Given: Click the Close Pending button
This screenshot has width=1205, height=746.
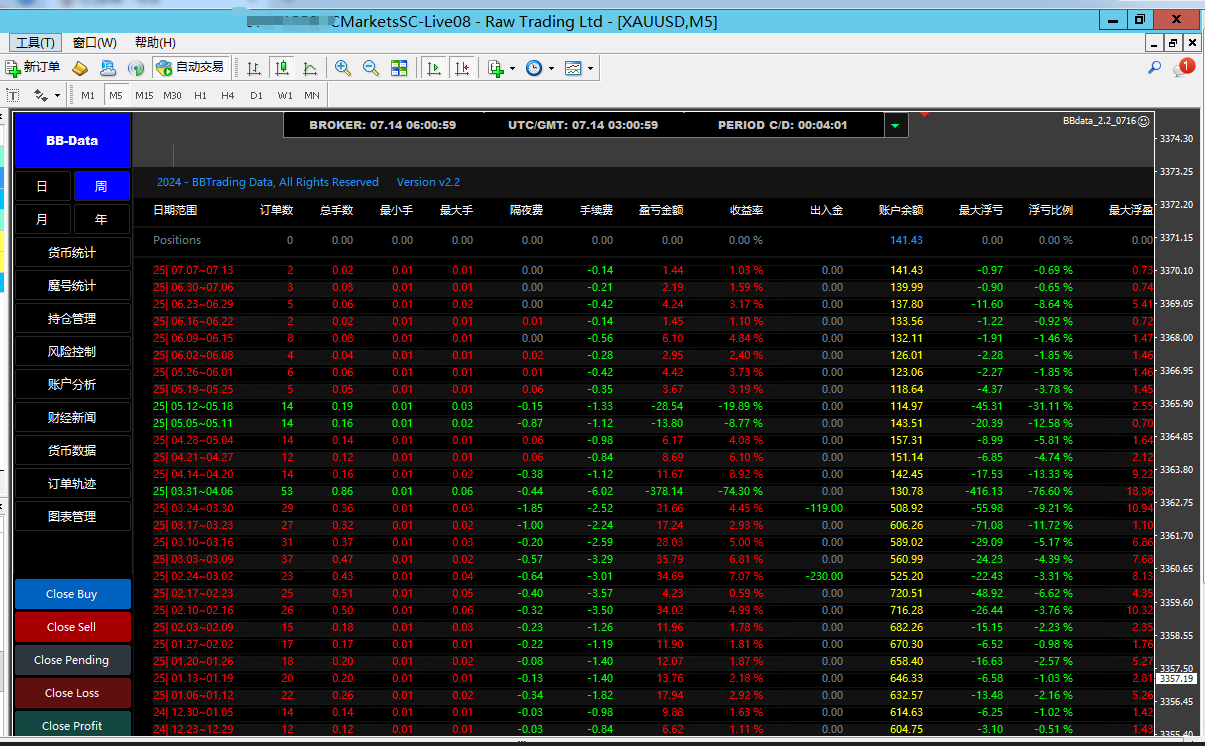Looking at the screenshot, I should click(x=72, y=660).
